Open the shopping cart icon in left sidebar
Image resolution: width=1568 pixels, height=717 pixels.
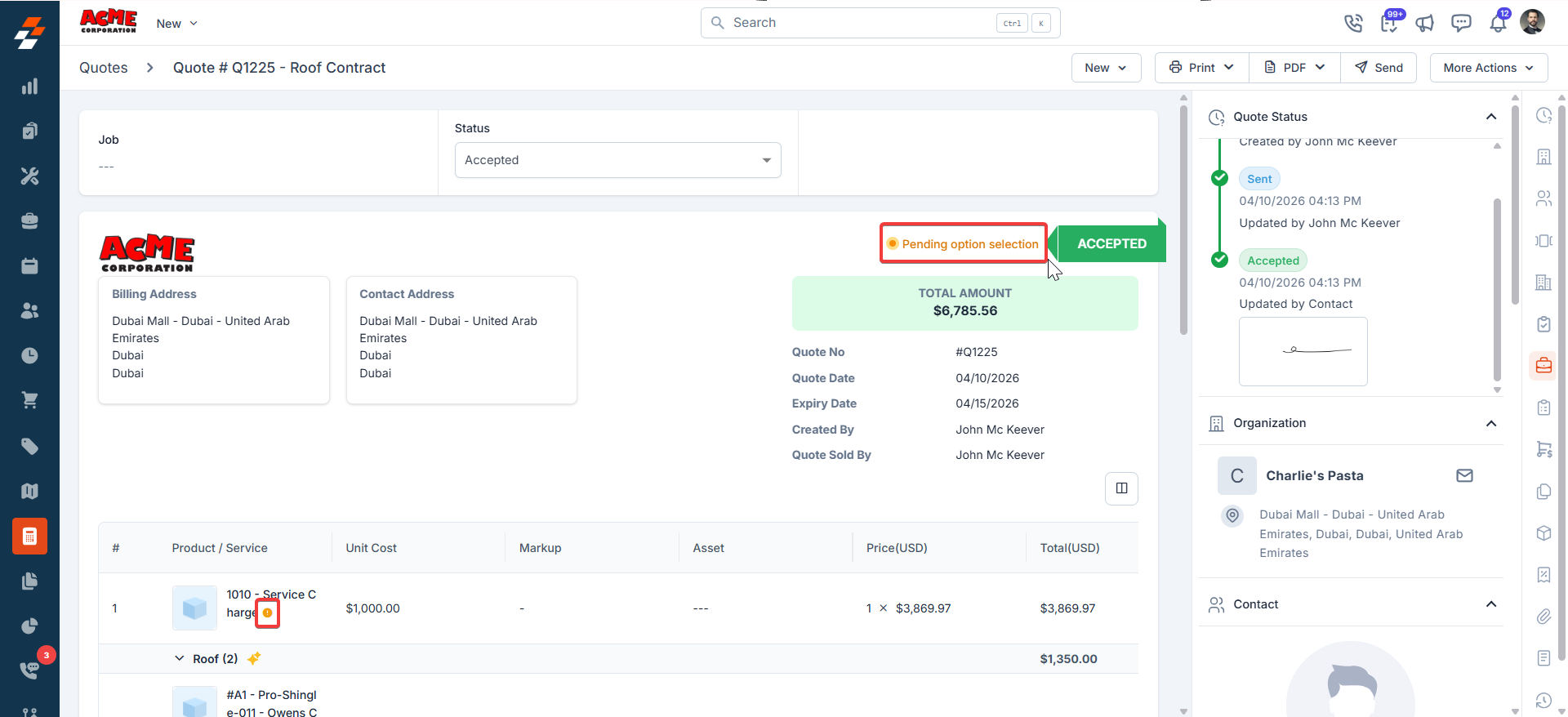tap(29, 400)
